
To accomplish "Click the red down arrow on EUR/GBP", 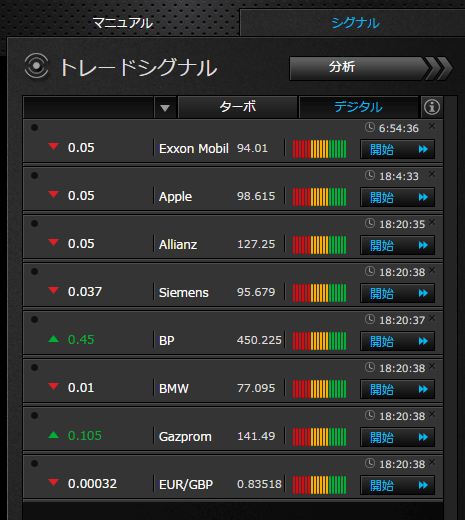I will 53,482.
